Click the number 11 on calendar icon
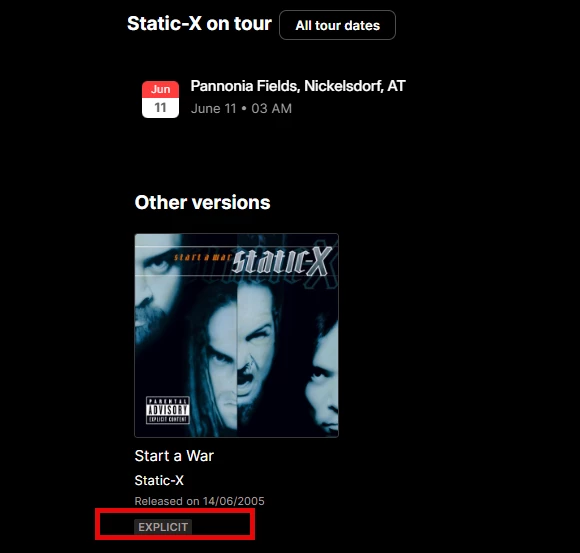The image size is (580, 553). pyautogui.click(x=160, y=108)
